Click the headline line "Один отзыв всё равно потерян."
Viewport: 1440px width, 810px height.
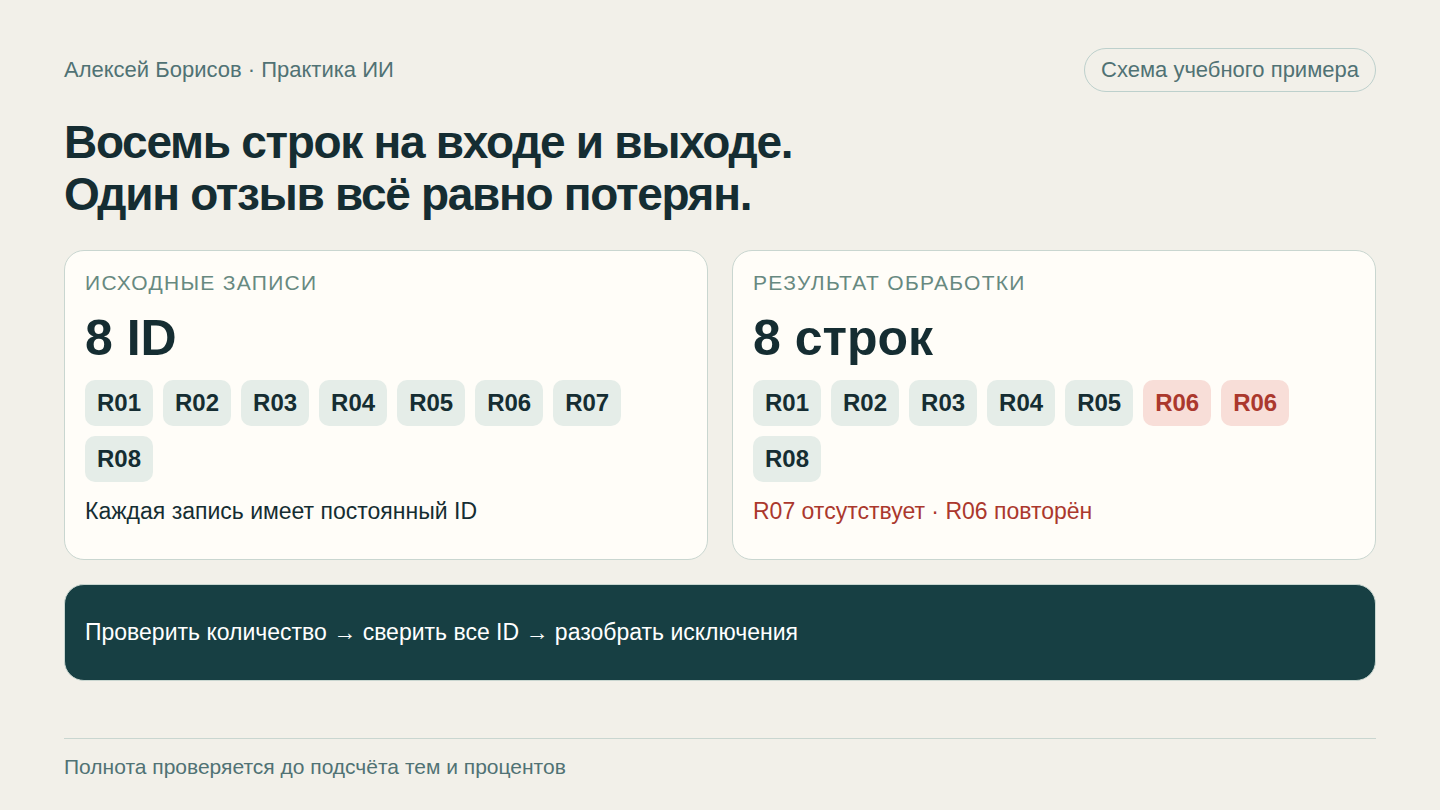[x=408, y=195]
